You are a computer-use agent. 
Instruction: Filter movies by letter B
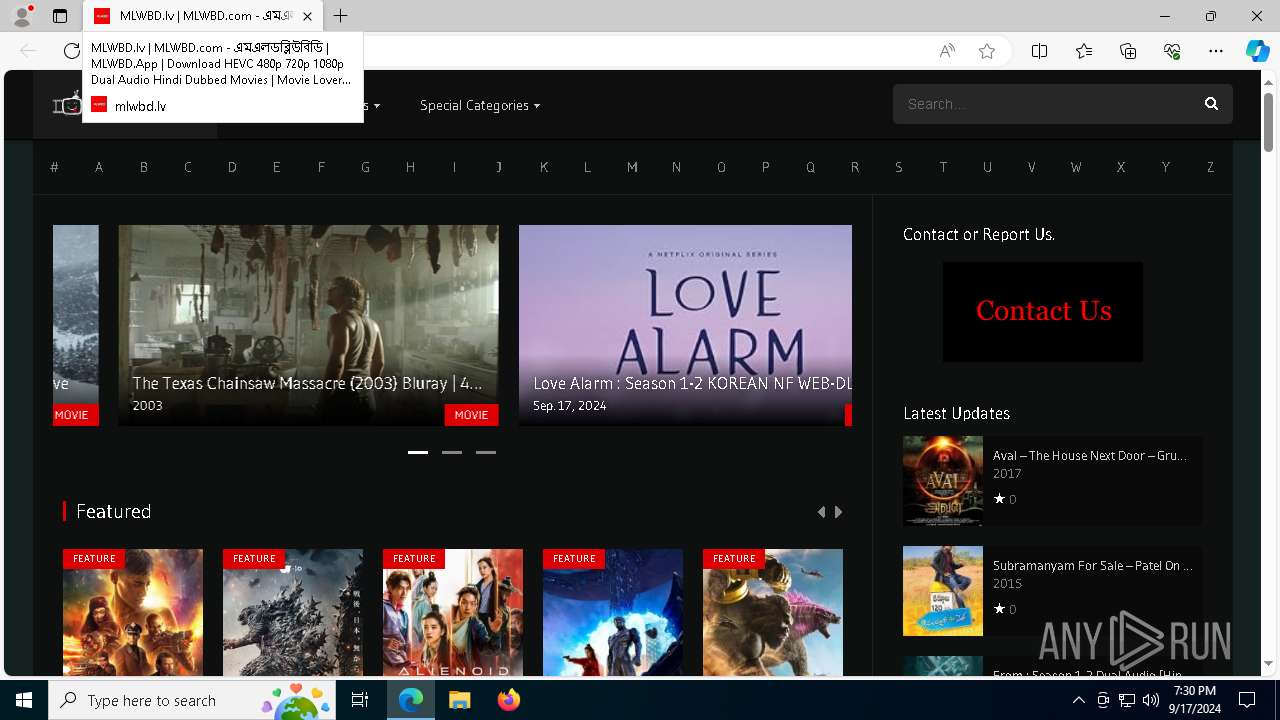click(x=143, y=167)
